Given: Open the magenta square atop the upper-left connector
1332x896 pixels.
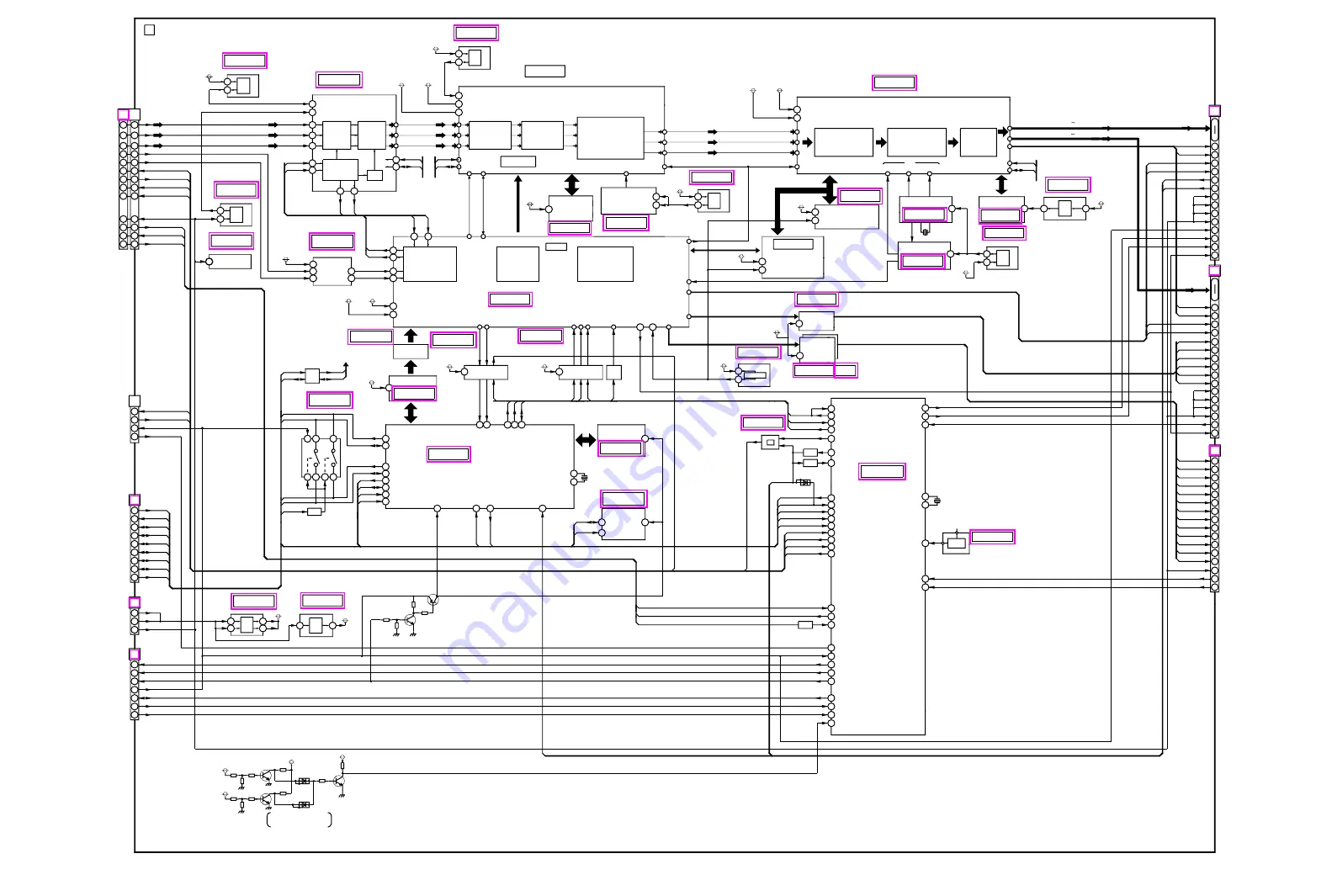Looking at the screenshot, I should (123, 114).
